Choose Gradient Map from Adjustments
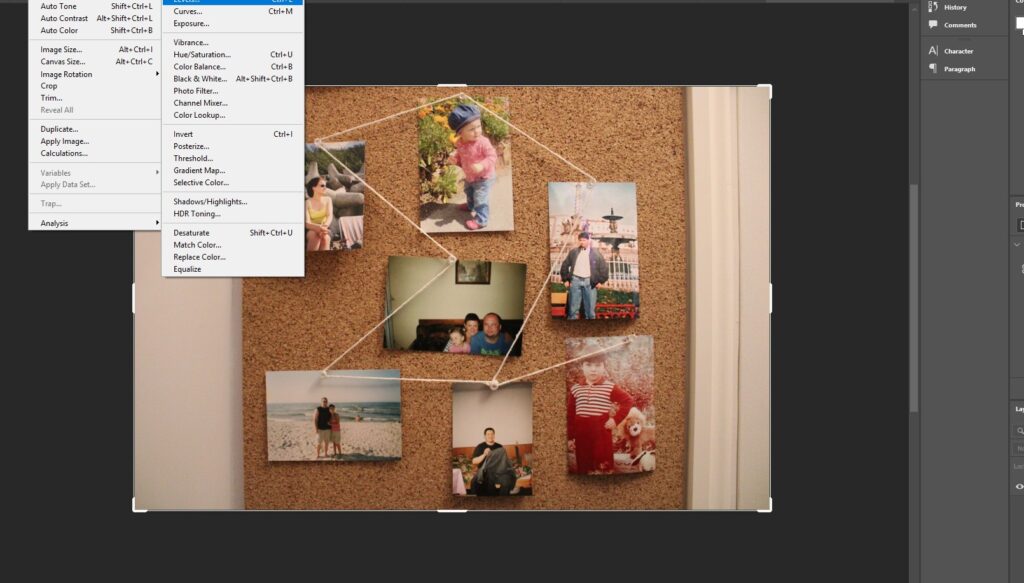This screenshot has width=1024, height=583. click(232, 170)
